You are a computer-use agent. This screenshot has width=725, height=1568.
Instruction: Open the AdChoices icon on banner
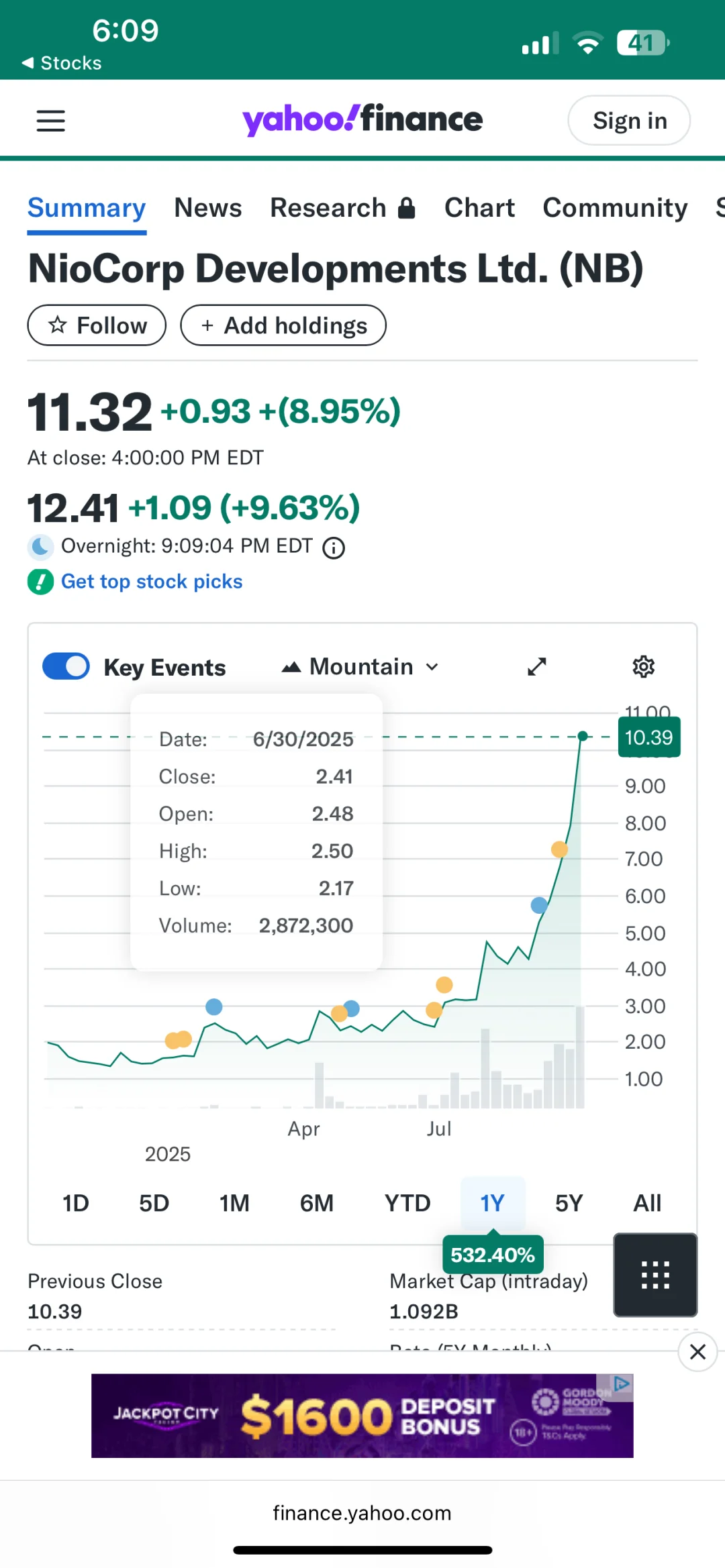pos(622,1383)
